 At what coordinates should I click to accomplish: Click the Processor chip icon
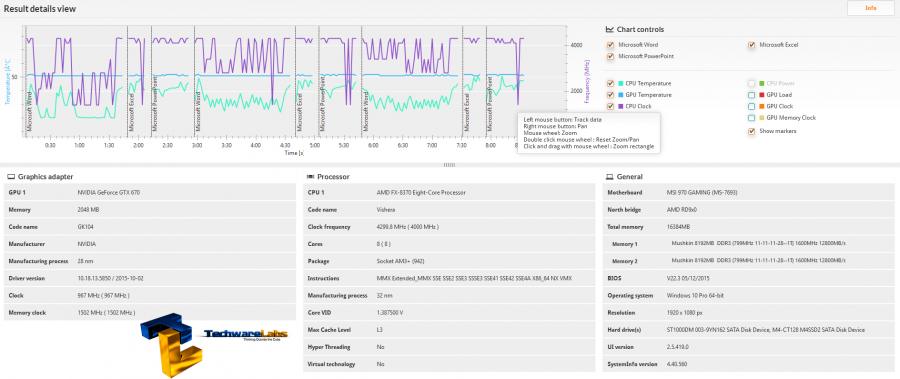point(311,177)
